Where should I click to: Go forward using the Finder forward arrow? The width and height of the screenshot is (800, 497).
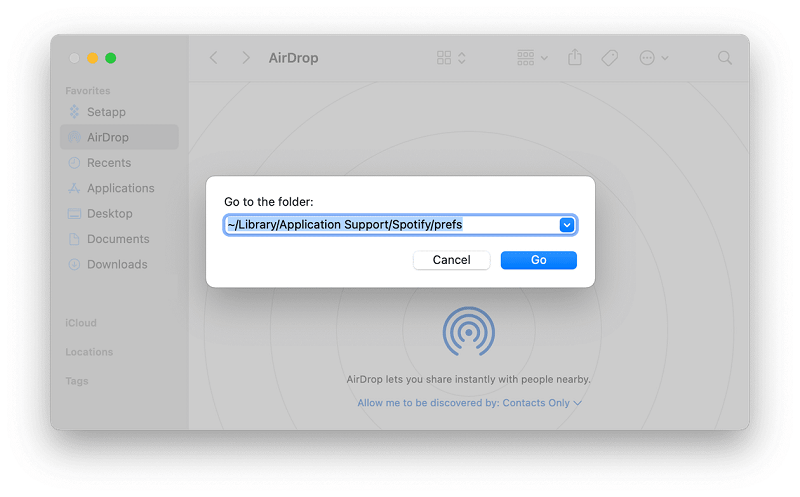tap(246, 58)
